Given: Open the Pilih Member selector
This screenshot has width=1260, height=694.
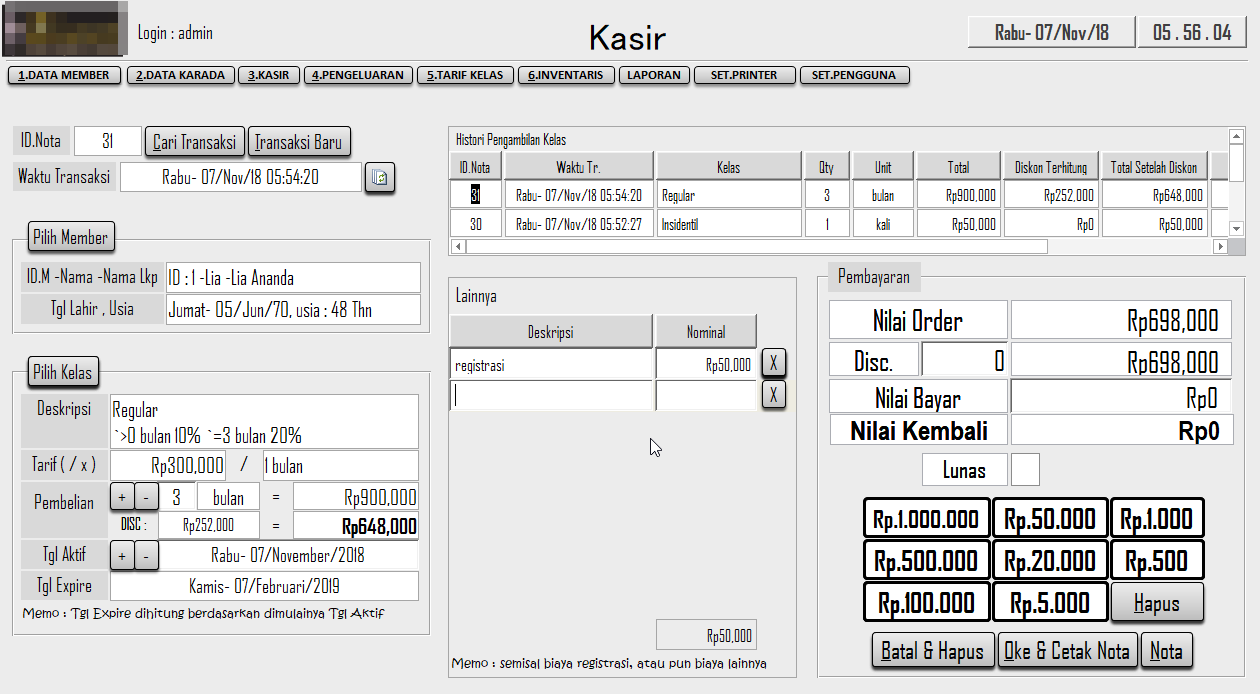Looking at the screenshot, I should 71,238.
